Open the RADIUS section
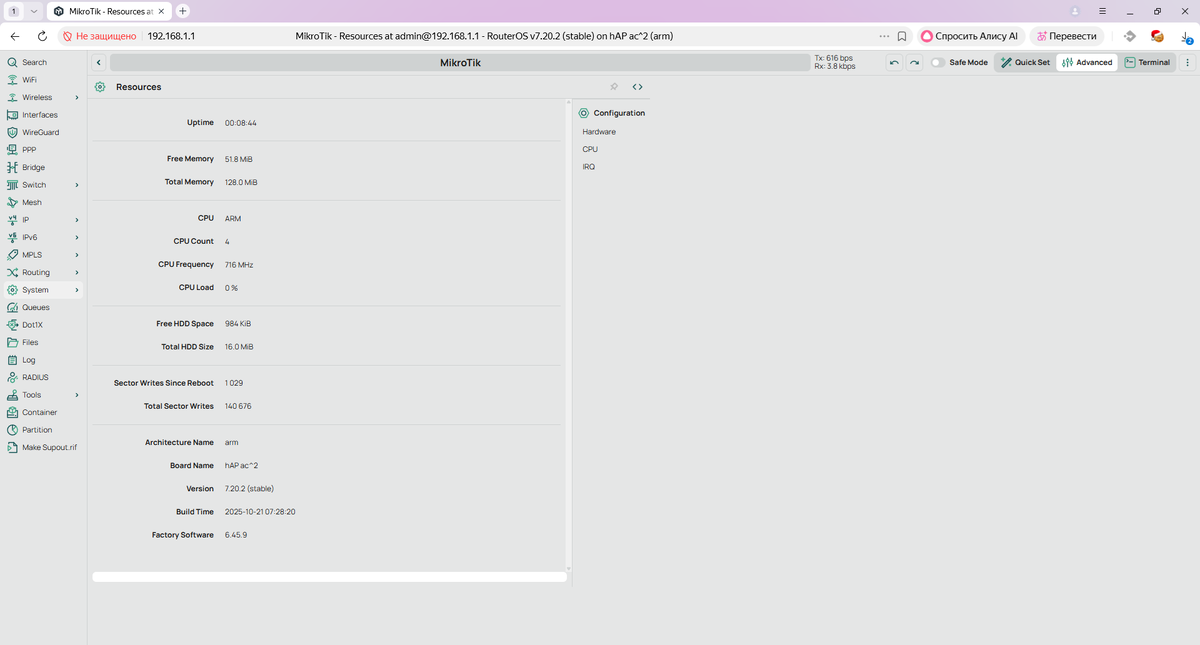 (x=35, y=377)
